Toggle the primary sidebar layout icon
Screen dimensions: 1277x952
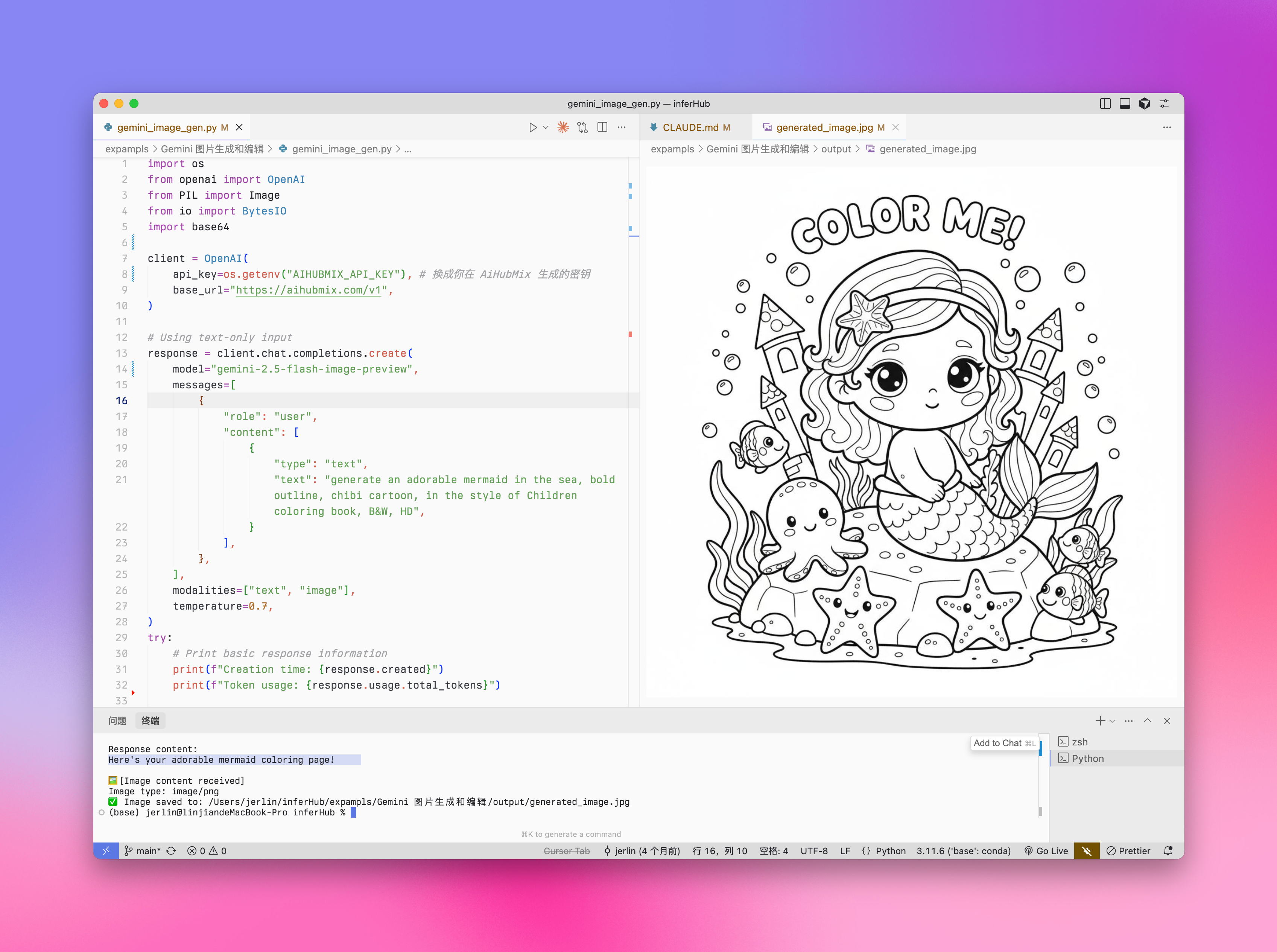1105,104
